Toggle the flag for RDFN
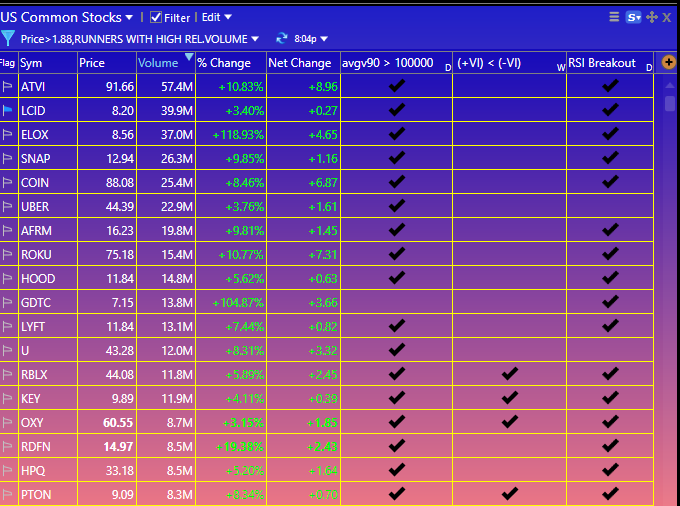 pyautogui.click(x=7, y=447)
